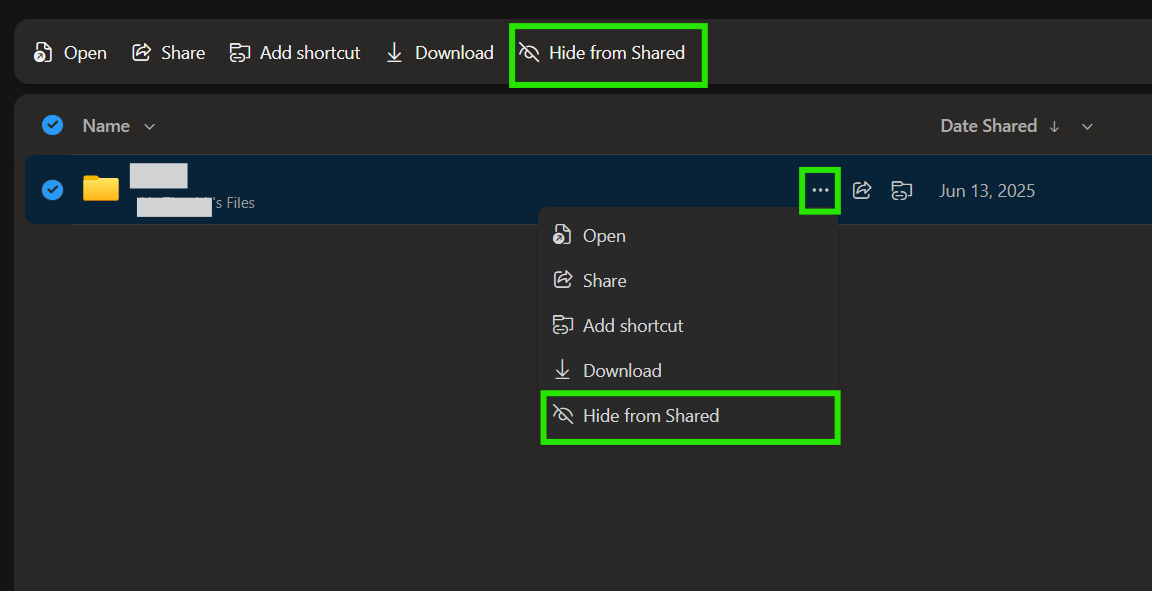
Task: Expand the Name column dropdown chevron
Action: click(x=150, y=127)
